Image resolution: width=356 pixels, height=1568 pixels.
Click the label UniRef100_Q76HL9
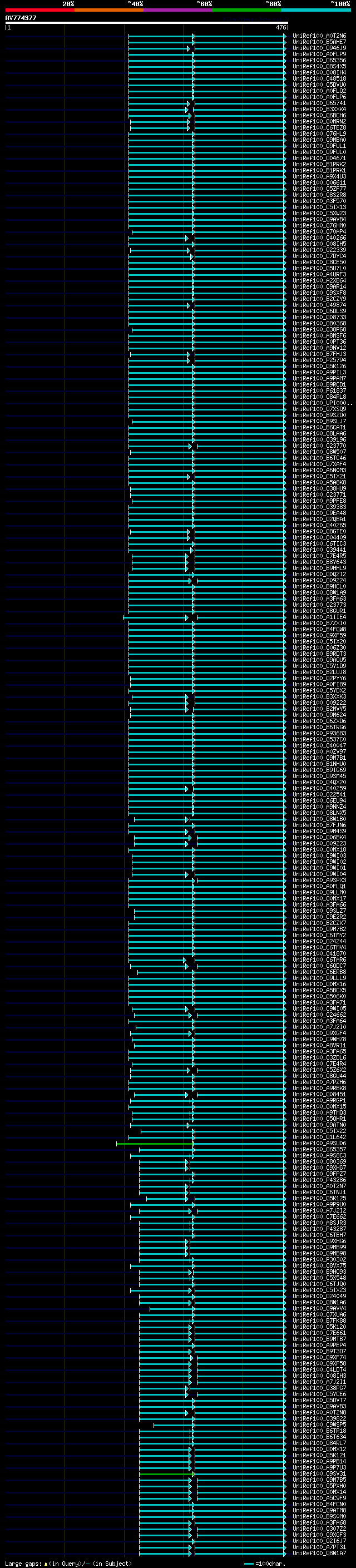tap(319, 134)
